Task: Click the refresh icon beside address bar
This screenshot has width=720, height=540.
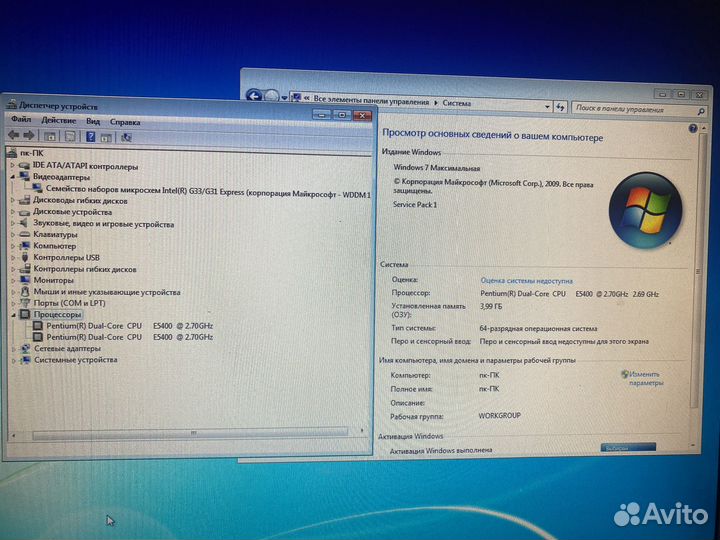Action: tap(560, 107)
